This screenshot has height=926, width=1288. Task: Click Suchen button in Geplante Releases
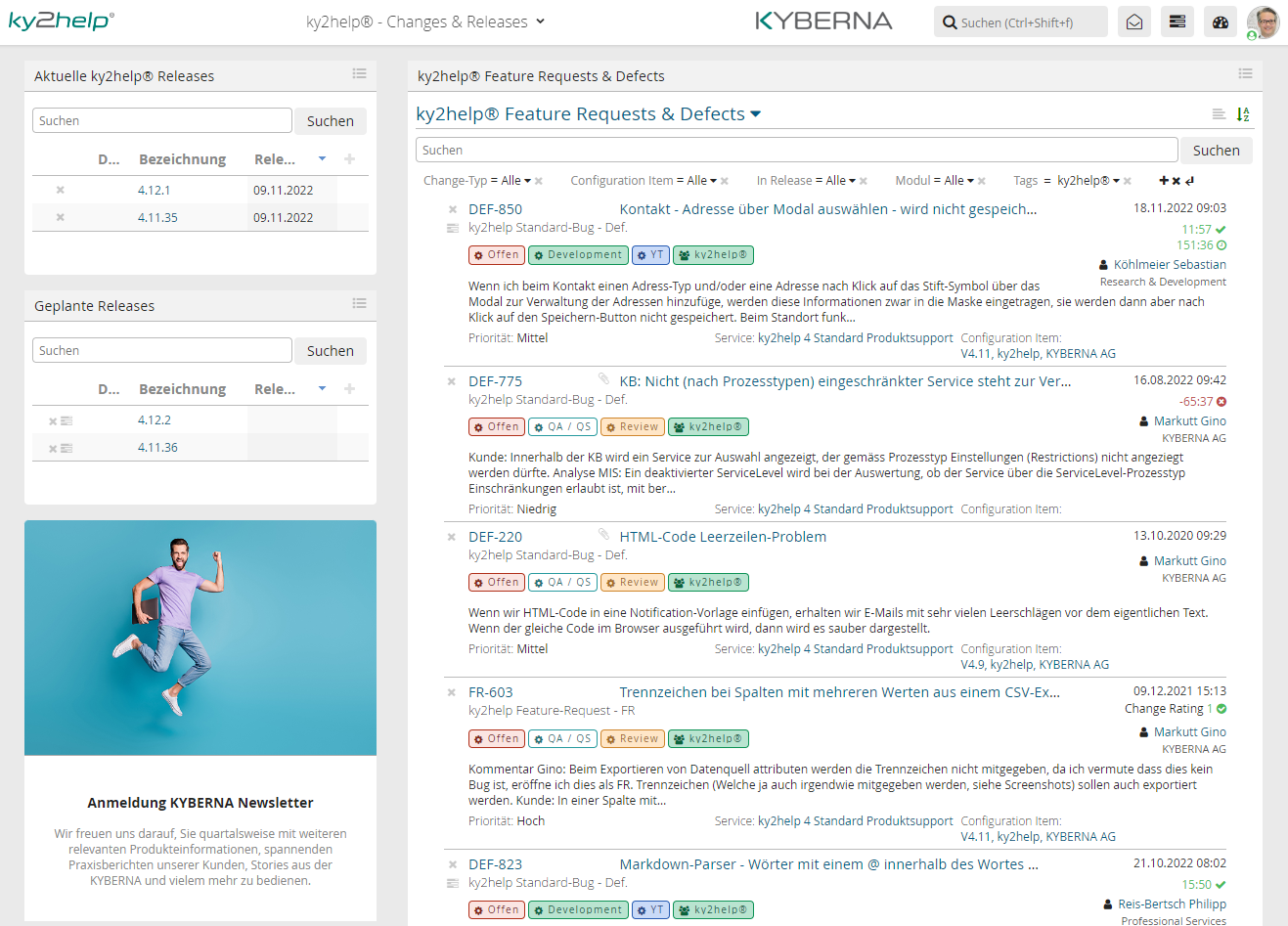point(331,351)
